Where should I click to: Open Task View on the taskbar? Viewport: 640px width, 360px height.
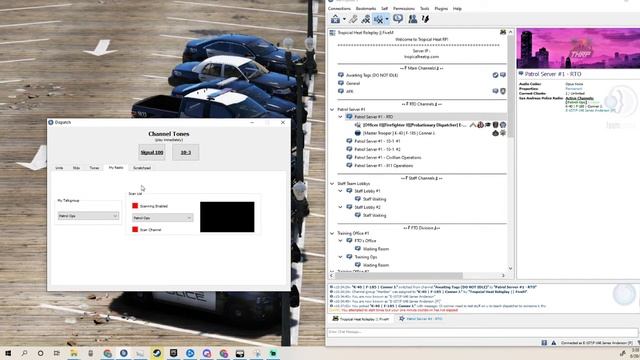coord(57,353)
